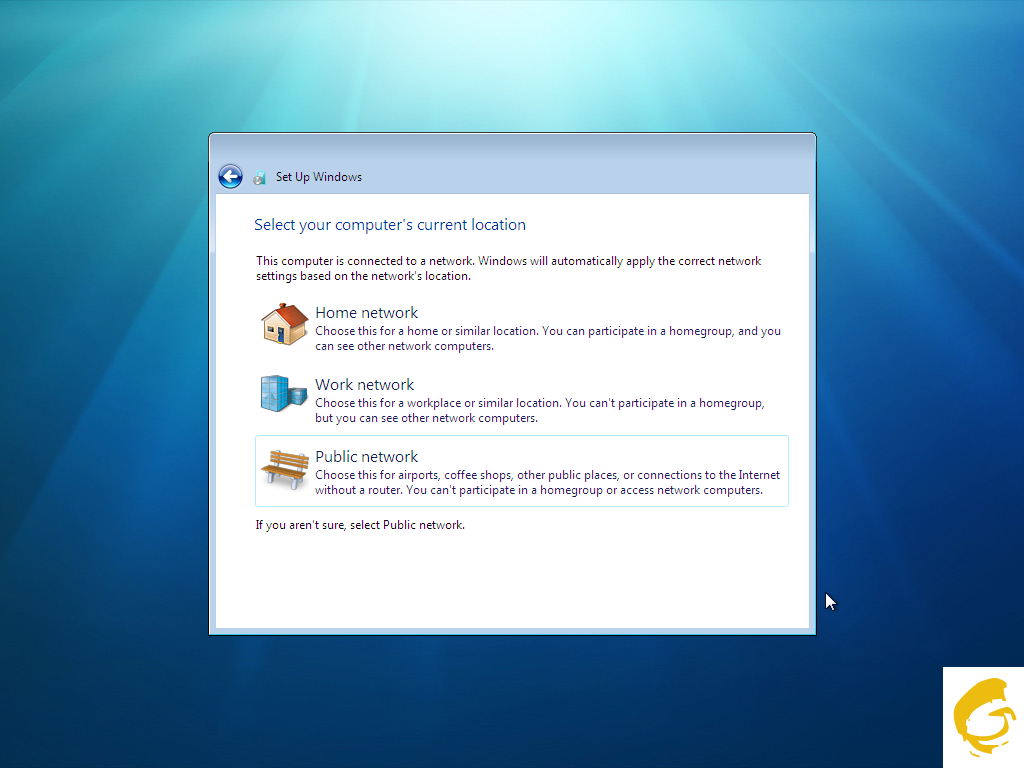Click the 'If you aren't sure' hint text
The image size is (1024, 768).
(360, 525)
